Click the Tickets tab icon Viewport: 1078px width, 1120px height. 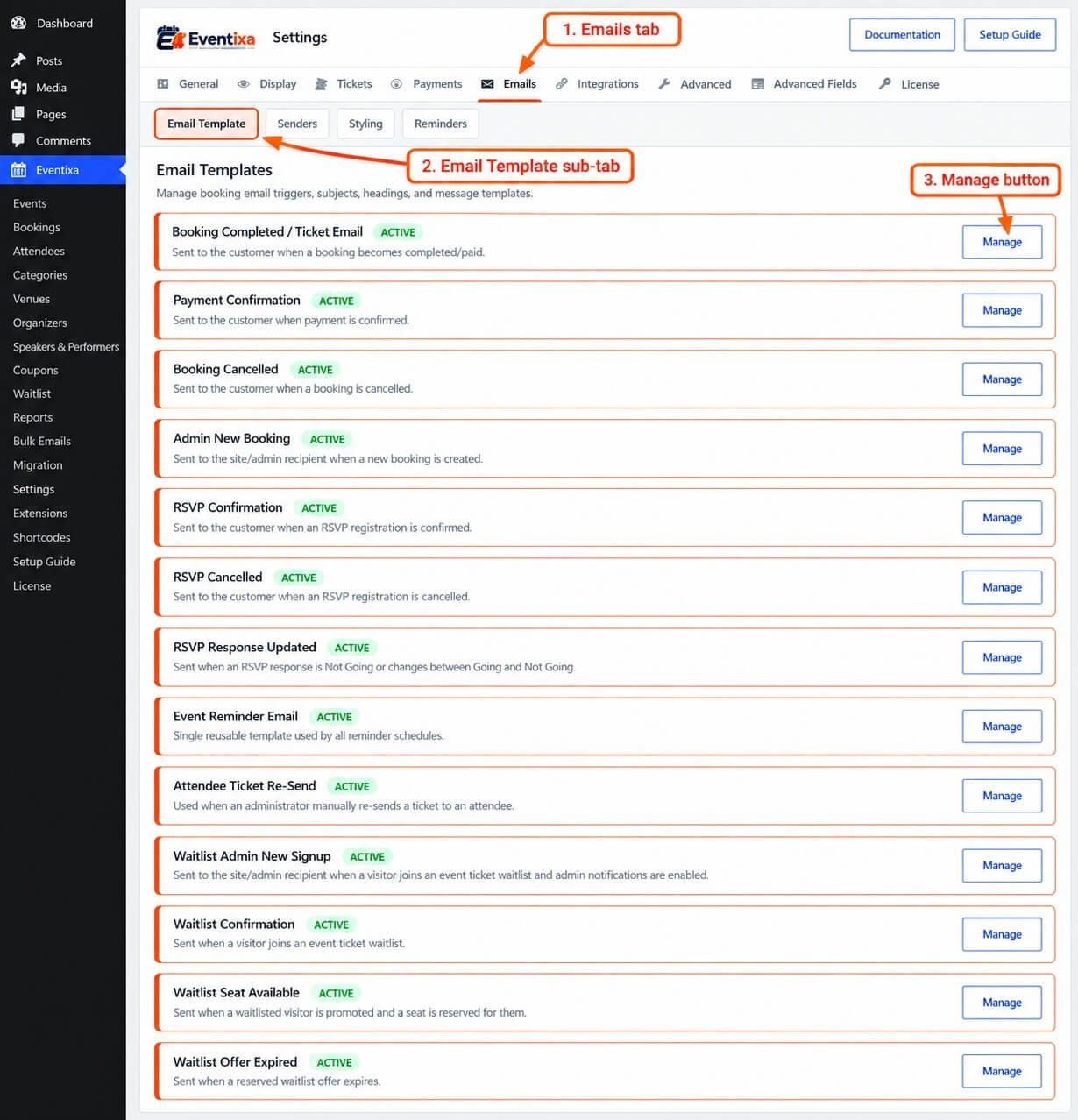(321, 84)
